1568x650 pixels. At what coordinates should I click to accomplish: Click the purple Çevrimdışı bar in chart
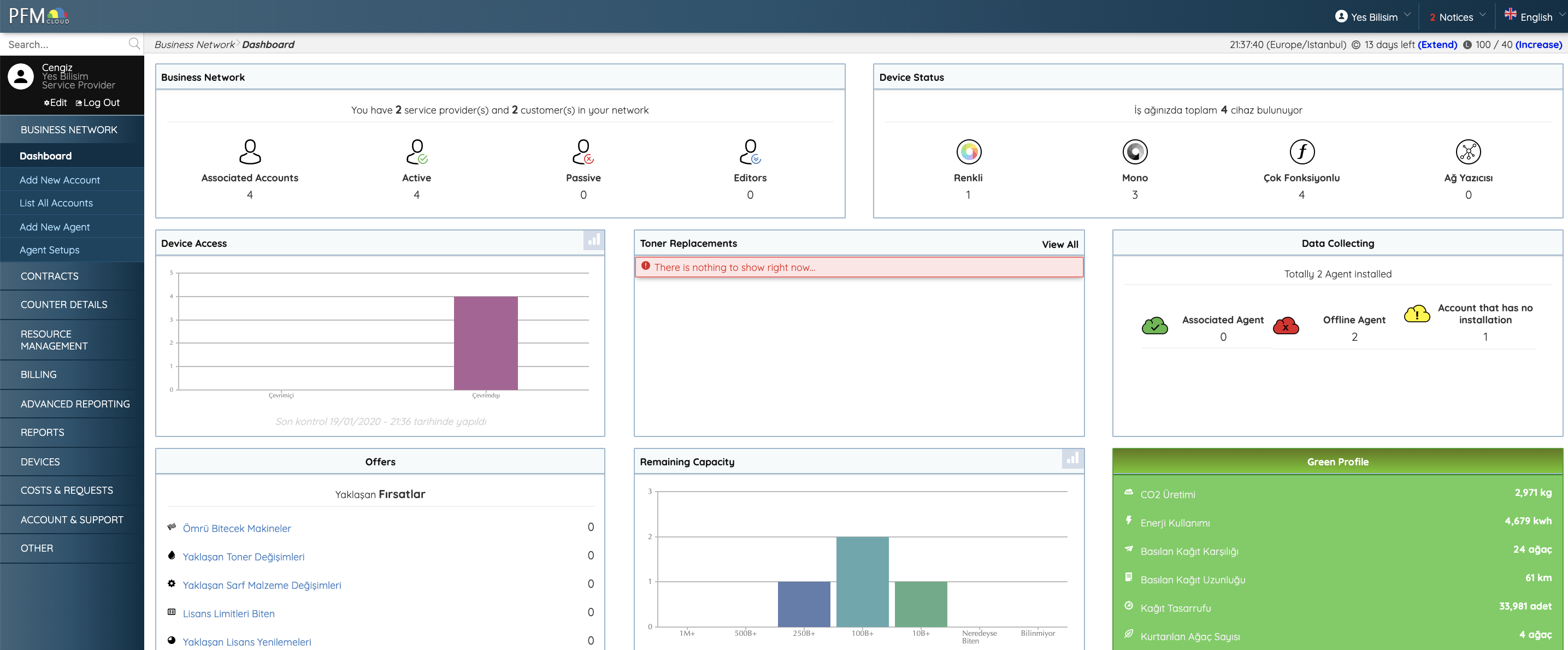click(x=486, y=342)
